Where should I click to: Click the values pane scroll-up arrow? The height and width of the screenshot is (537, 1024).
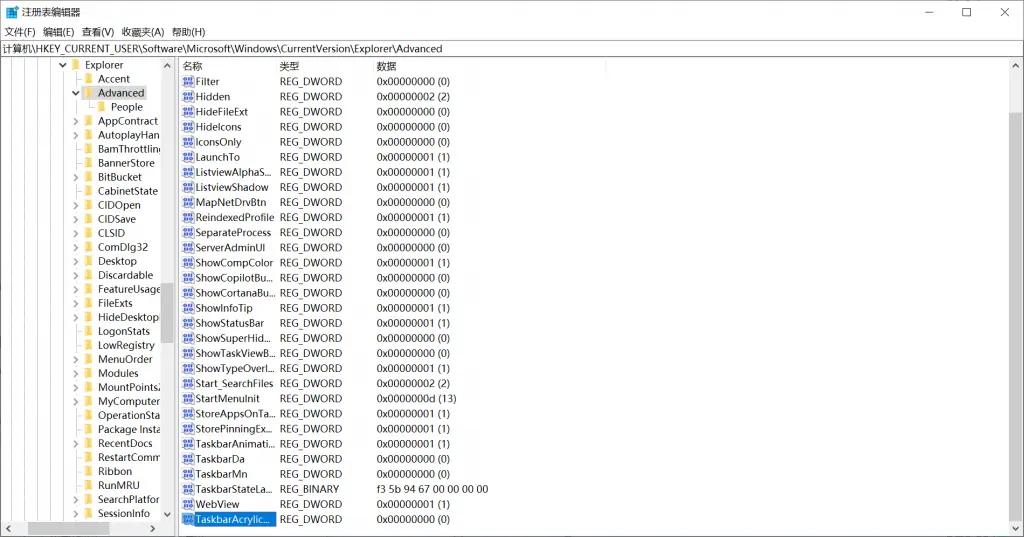tap(1016, 66)
